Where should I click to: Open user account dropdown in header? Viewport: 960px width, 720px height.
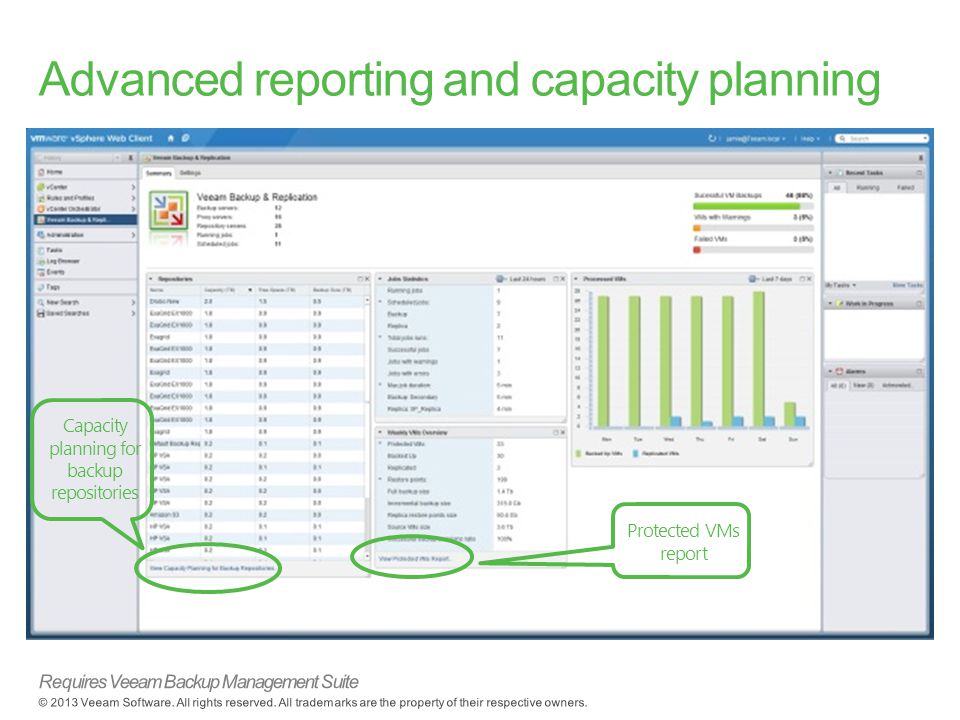[x=756, y=139]
